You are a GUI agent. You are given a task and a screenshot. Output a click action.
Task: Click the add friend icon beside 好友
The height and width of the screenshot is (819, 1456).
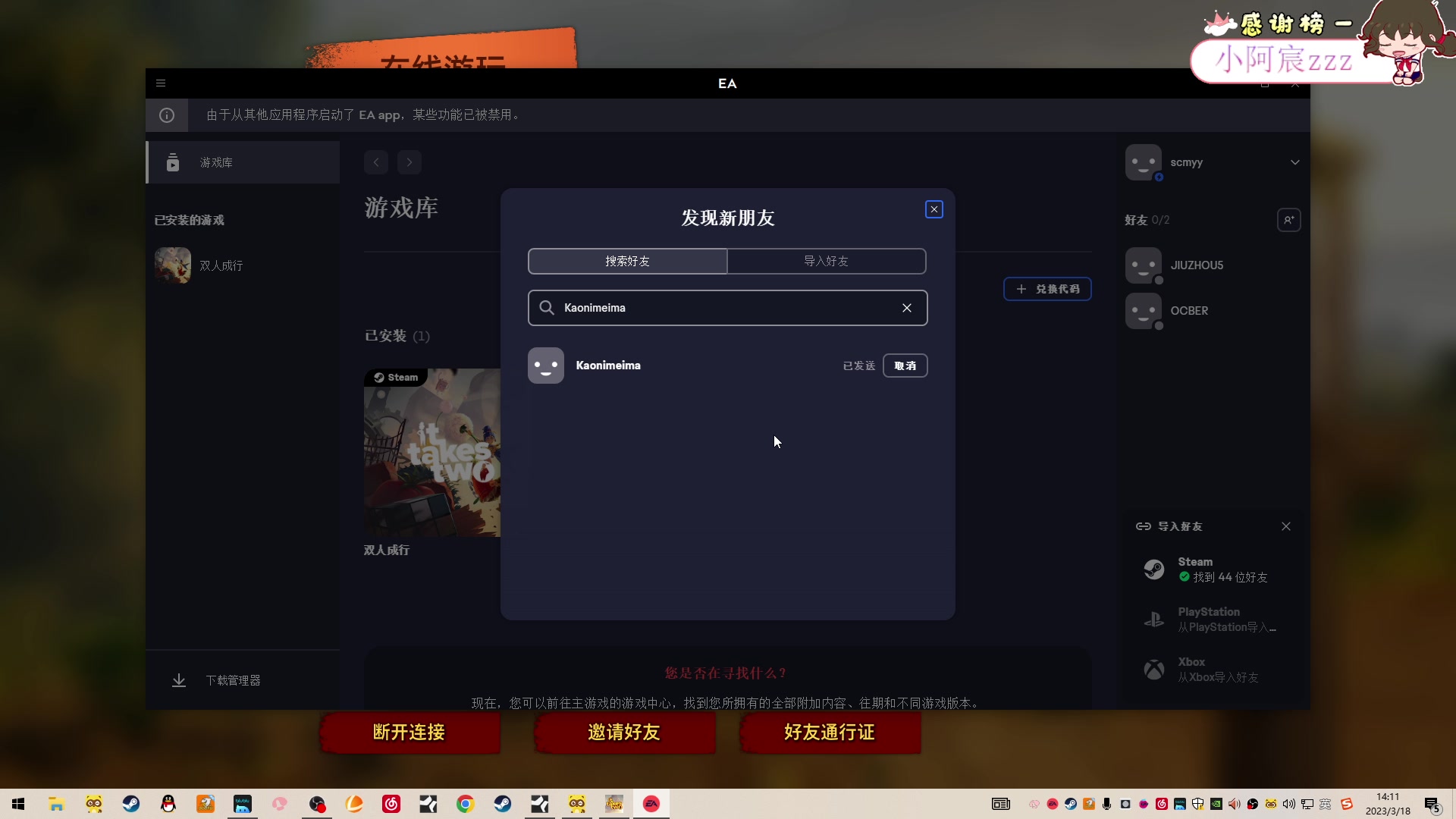tap(1289, 220)
